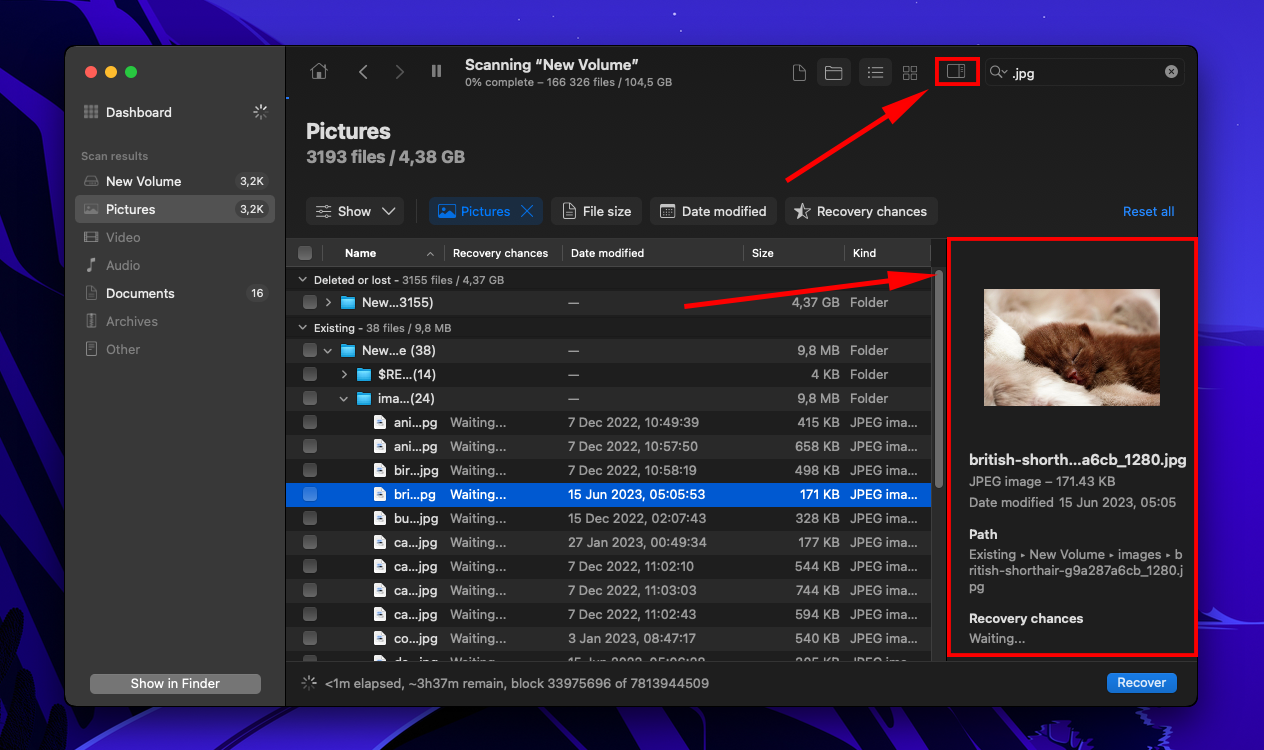Check the highlighted bri...pg file's checkbox
Viewport: 1264px width, 750px height.
pos(309,494)
